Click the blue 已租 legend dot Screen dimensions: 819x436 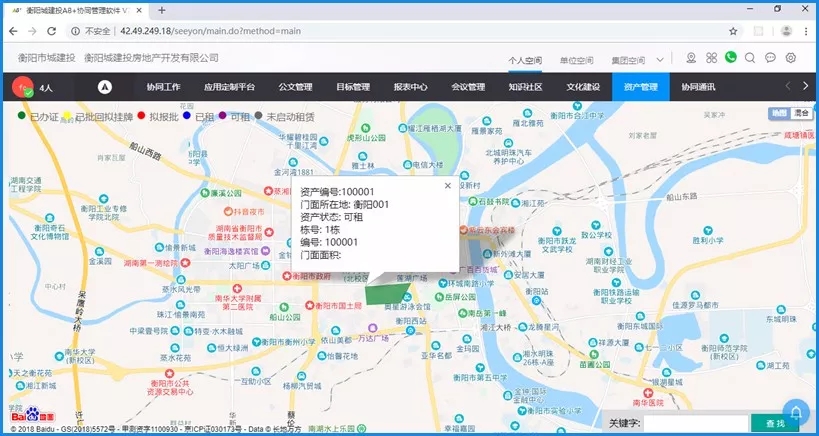(x=187, y=115)
